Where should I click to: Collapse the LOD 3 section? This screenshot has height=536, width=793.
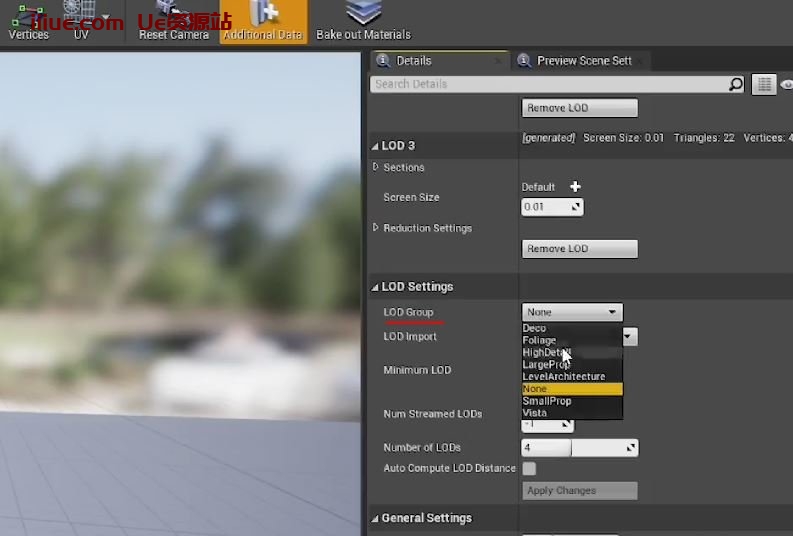click(x=375, y=146)
